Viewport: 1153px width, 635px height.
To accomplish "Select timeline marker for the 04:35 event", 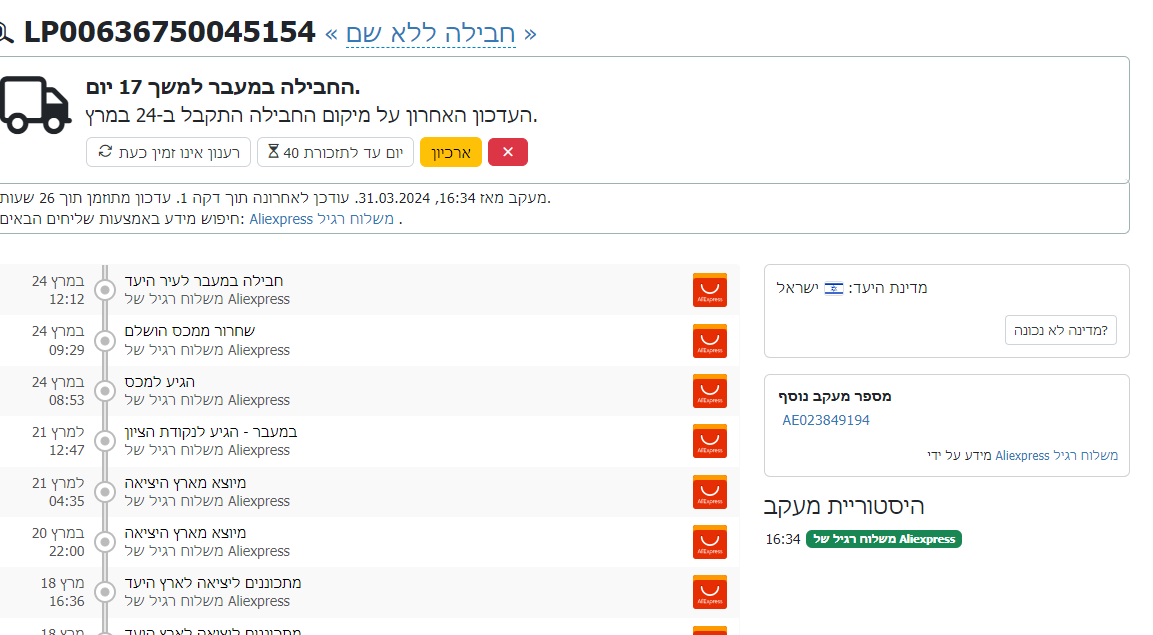I will tap(105, 492).
